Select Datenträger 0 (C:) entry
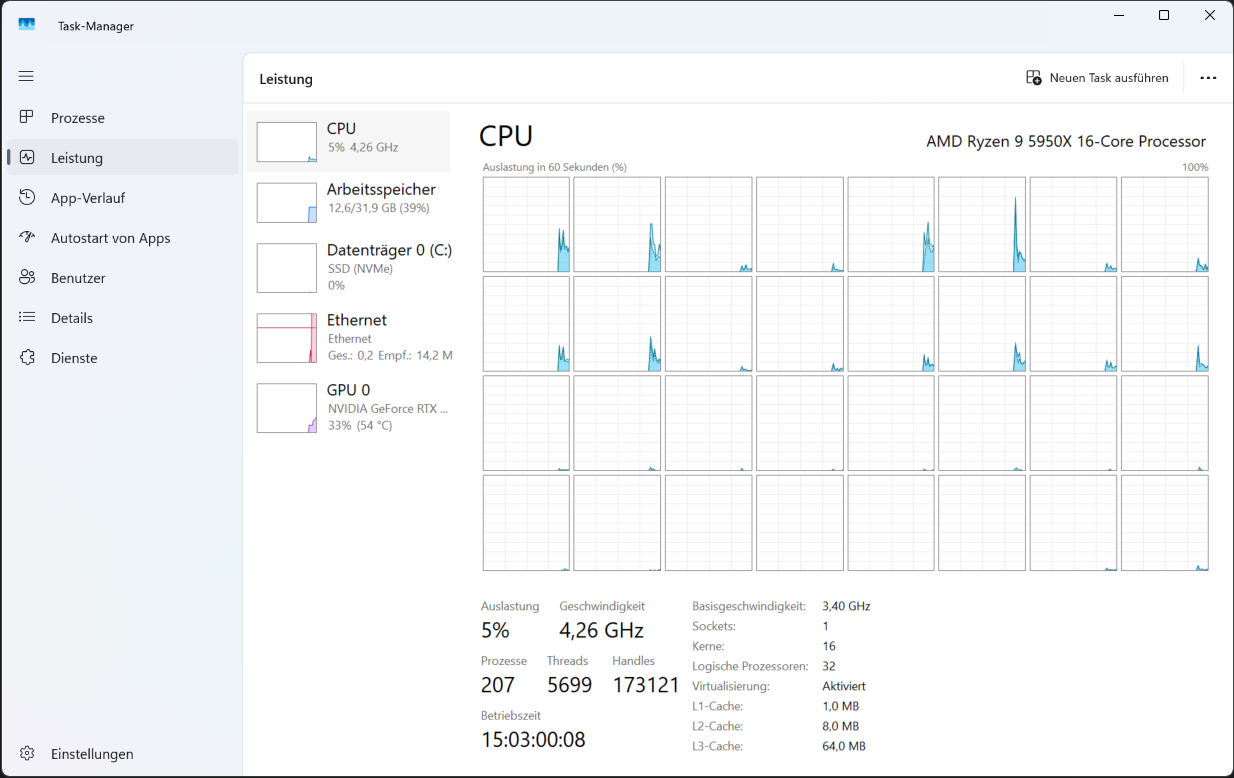This screenshot has height=778, width=1234. [x=348, y=267]
